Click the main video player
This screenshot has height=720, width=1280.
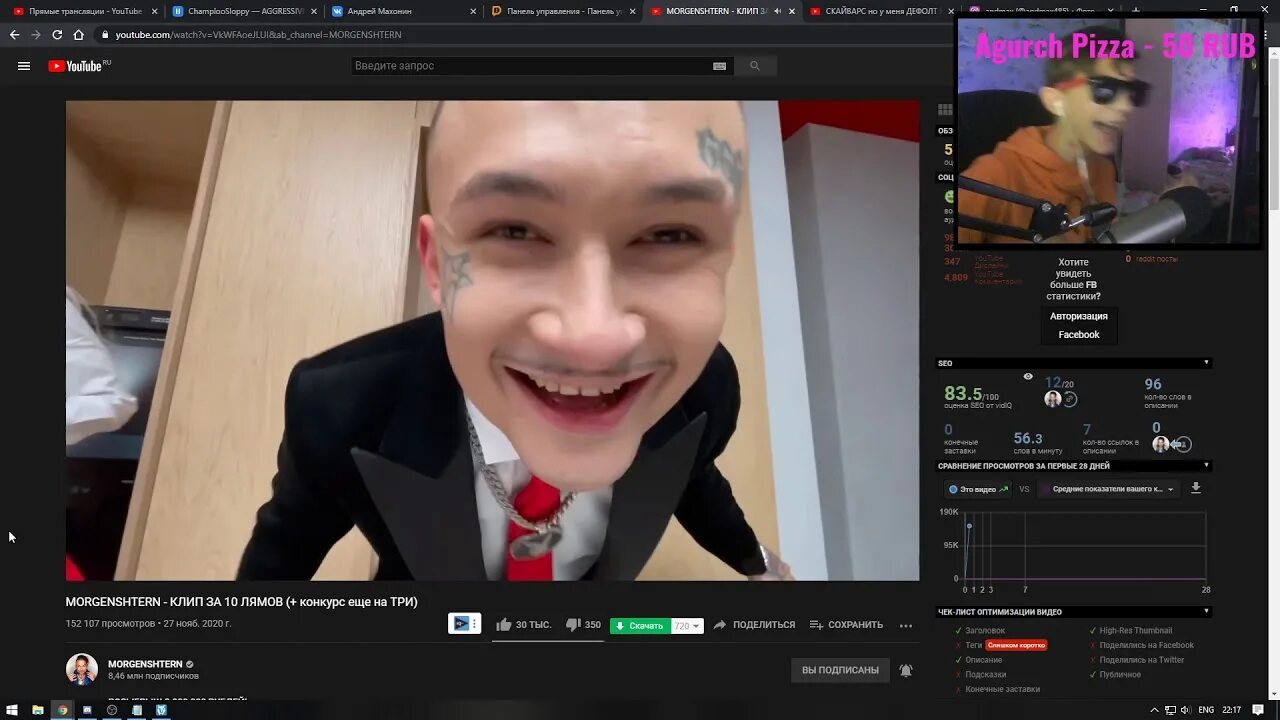coord(492,340)
